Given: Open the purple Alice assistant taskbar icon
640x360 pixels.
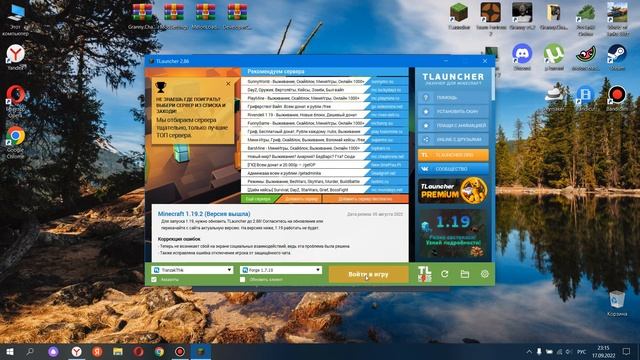Looking at the screenshot, I should (x=53, y=351).
